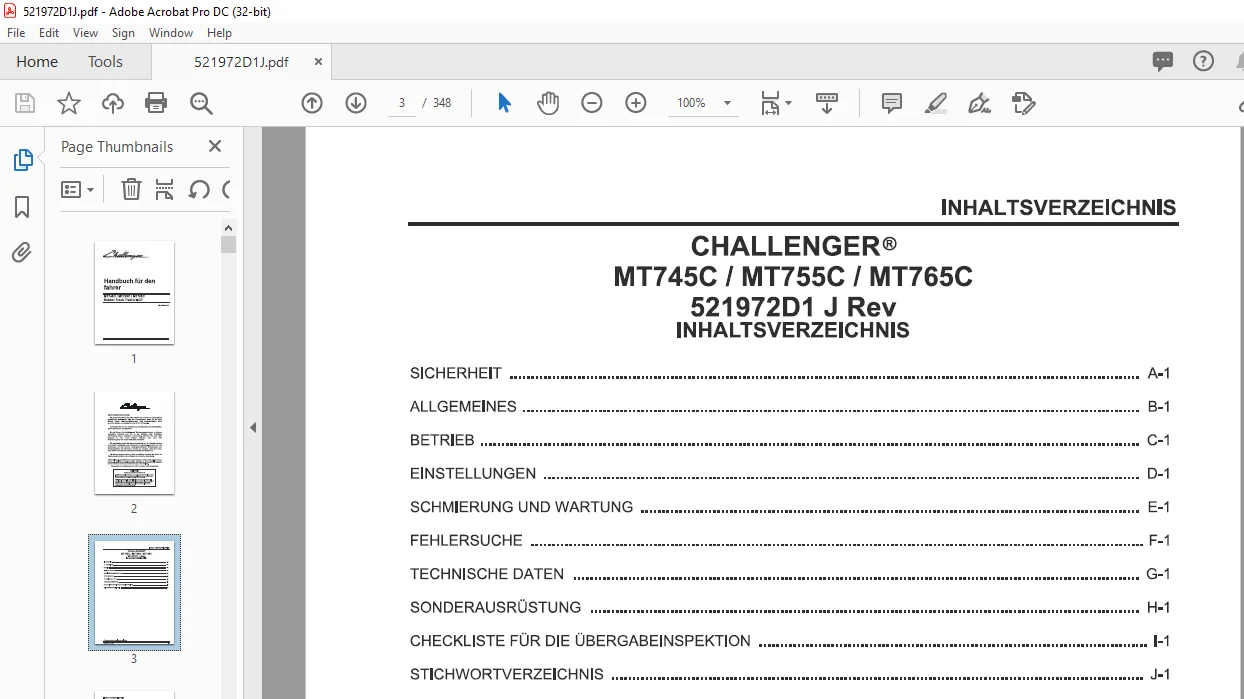This screenshot has height=699, width=1244.
Task: Switch to the Home tab
Action: 37,62
